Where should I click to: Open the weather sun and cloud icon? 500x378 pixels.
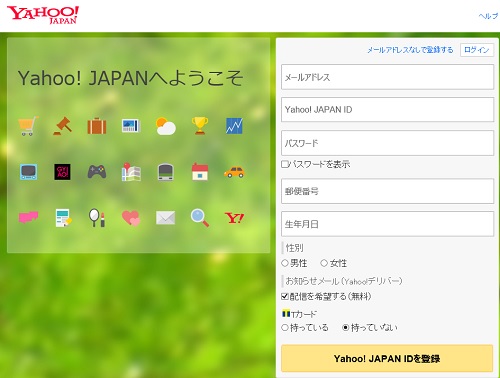pos(166,126)
